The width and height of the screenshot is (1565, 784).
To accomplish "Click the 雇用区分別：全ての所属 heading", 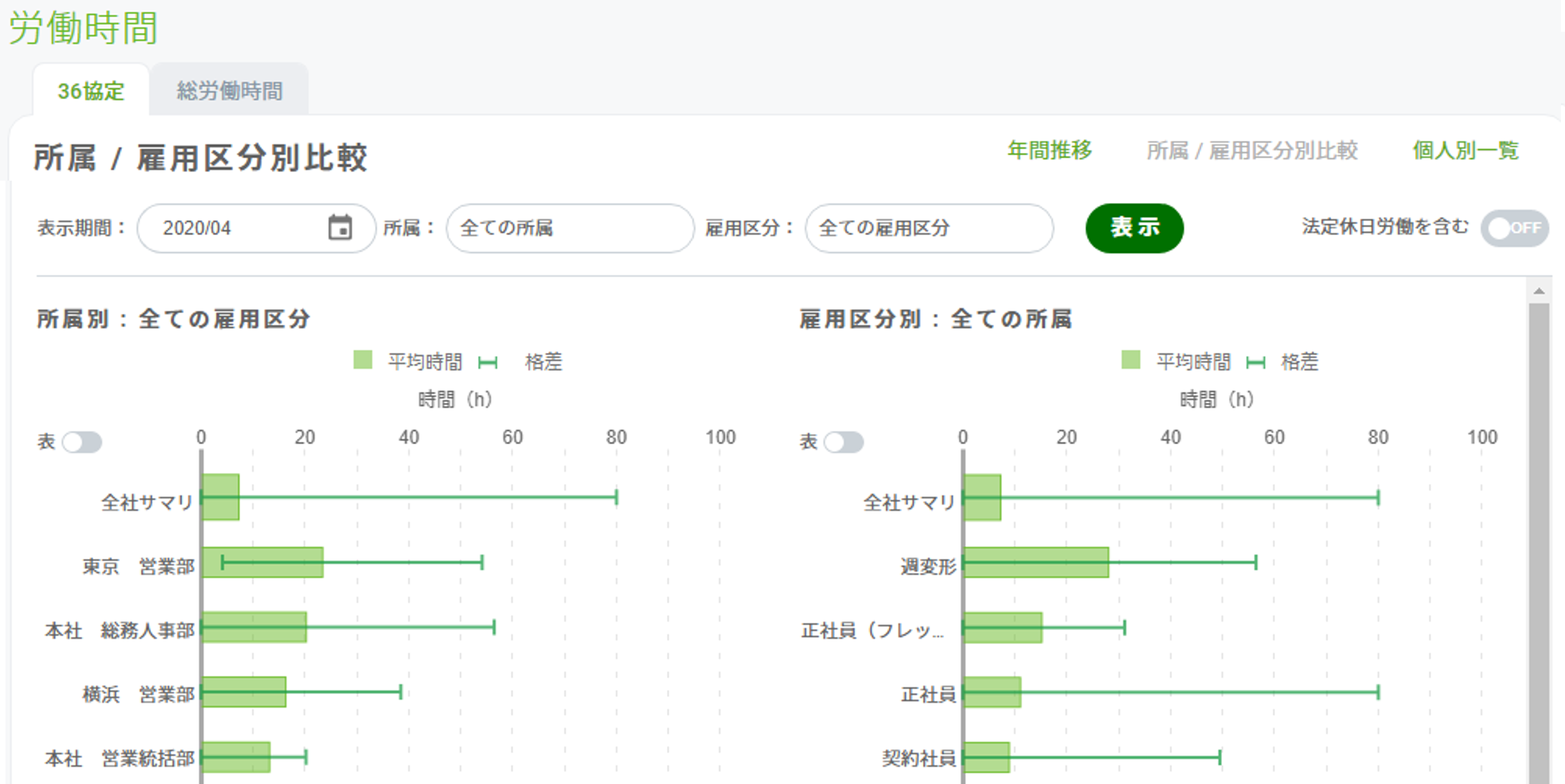I will [936, 319].
